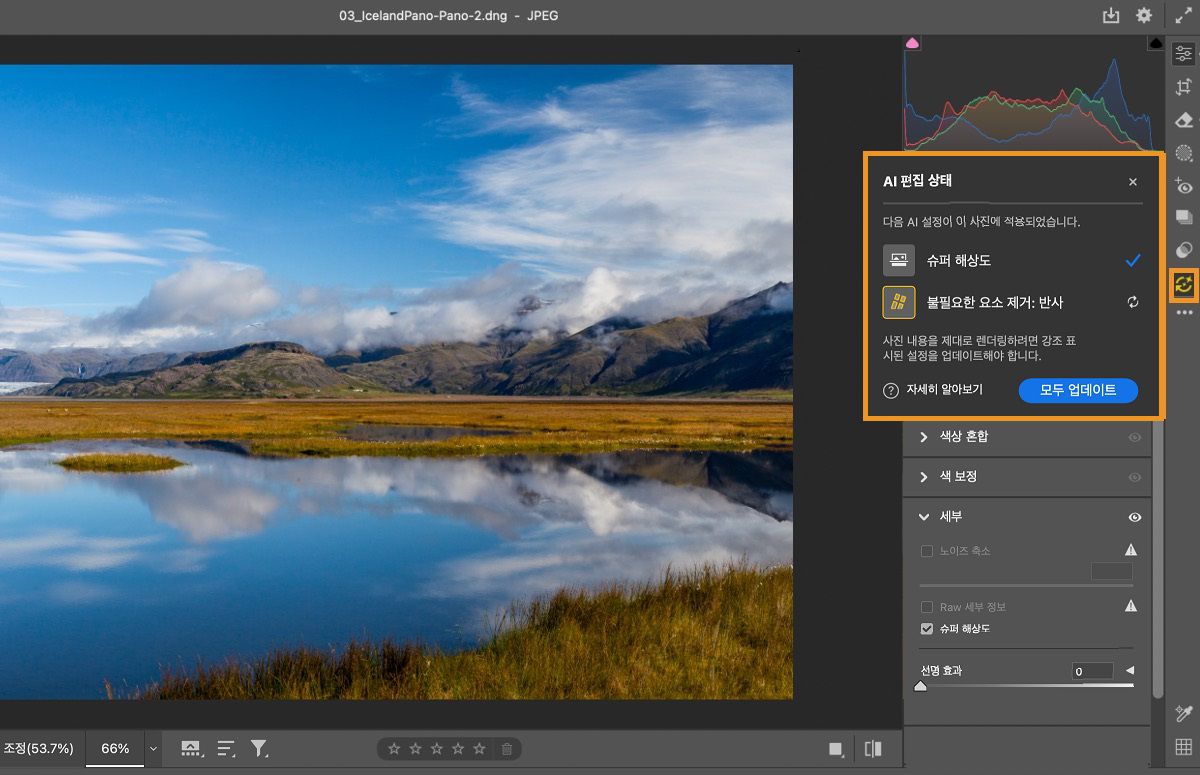Toggle full screen mode arrows
Image resolution: width=1200 pixels, height=775 pixels.
(x=1183, y=16)
